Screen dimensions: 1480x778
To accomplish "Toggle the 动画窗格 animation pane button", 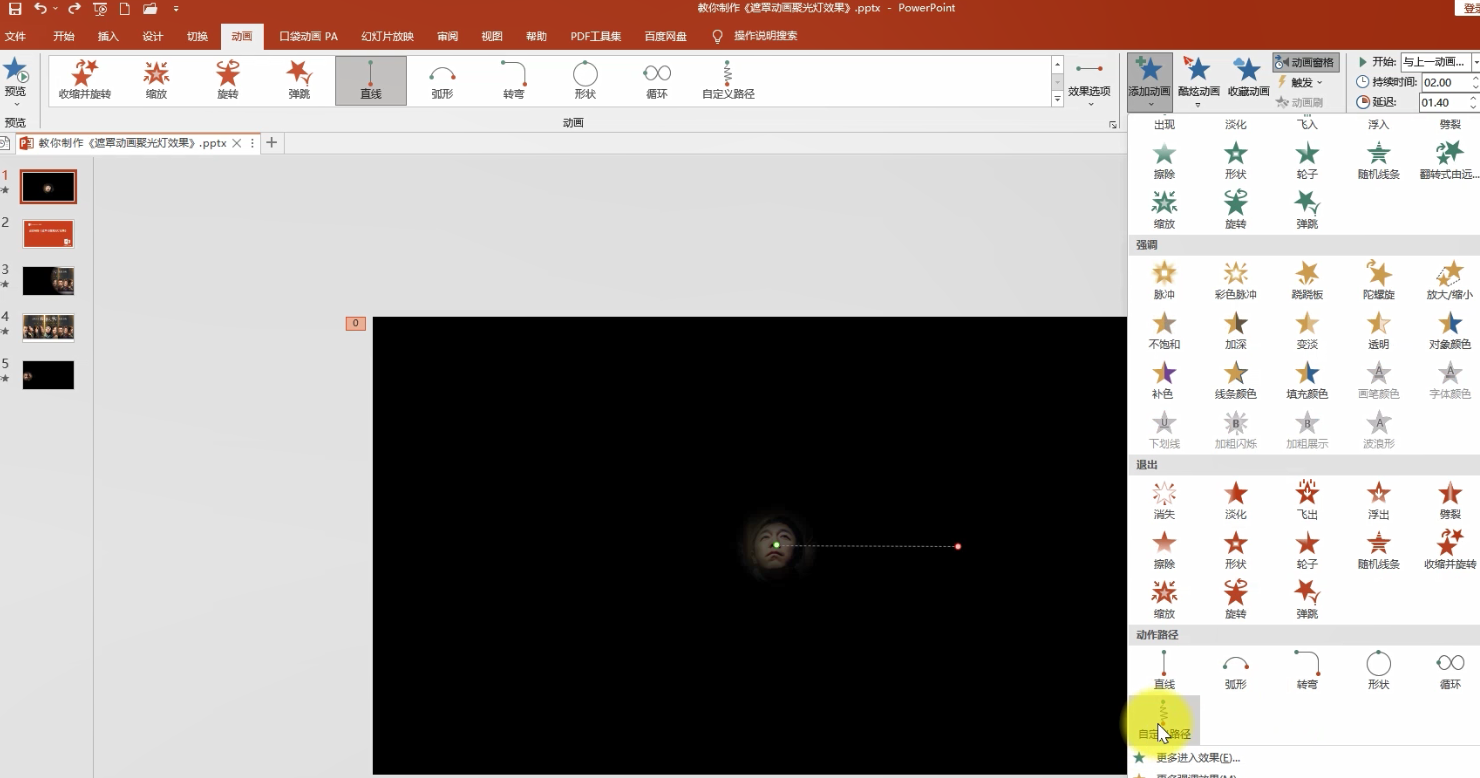I will click(x=1306, y=62).
